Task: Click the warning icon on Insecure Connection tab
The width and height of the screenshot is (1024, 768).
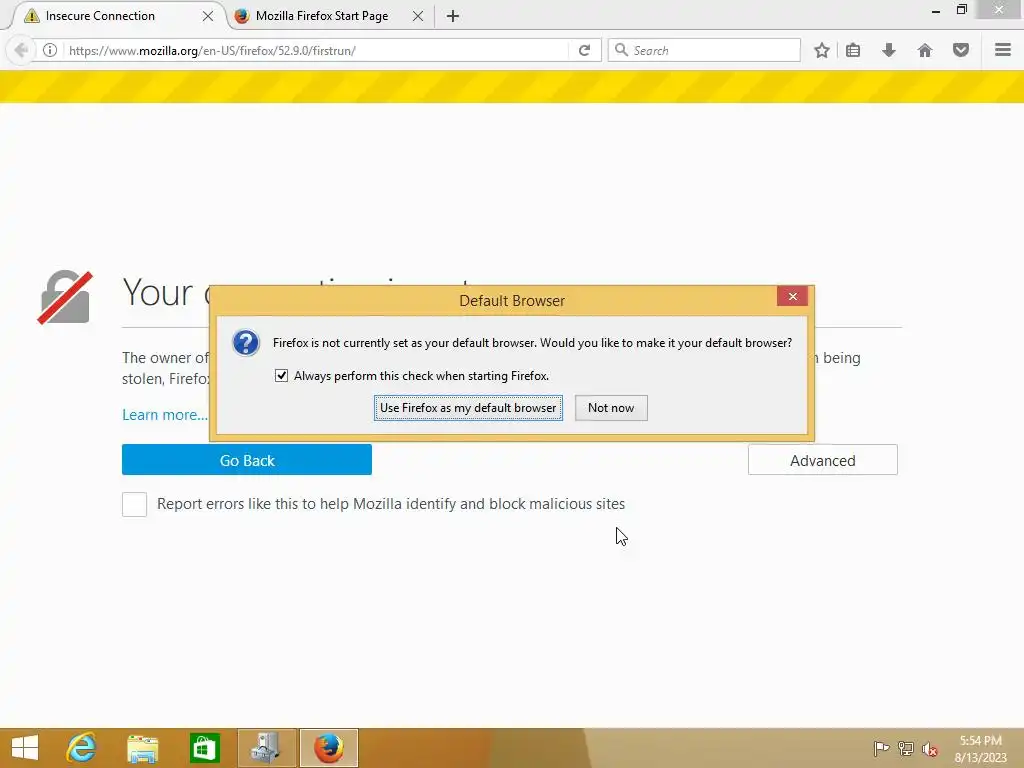Action: [31, 16]
